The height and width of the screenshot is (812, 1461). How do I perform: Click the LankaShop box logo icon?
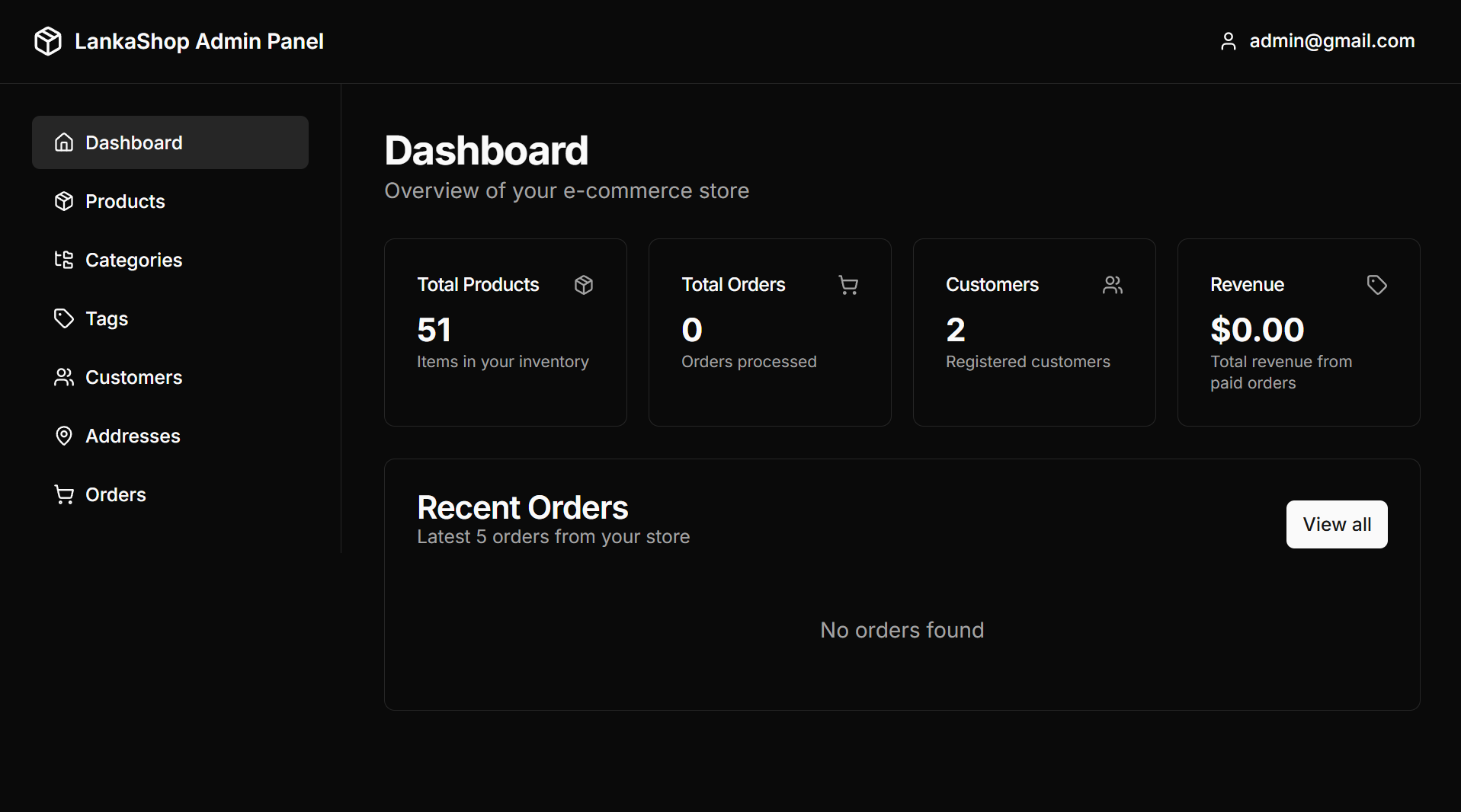[48, 41]
